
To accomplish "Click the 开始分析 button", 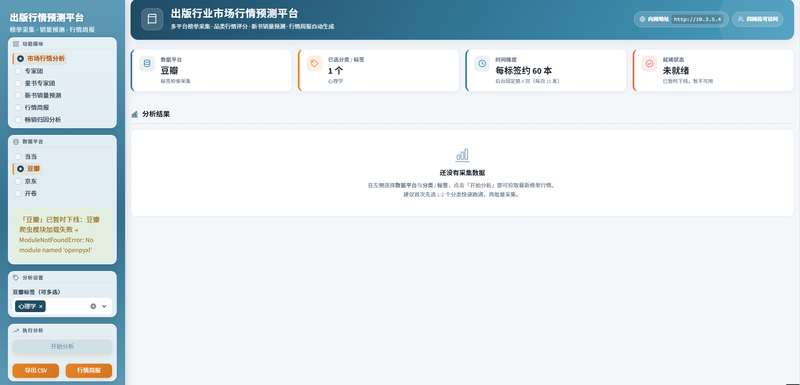I will tap(62, 347).
